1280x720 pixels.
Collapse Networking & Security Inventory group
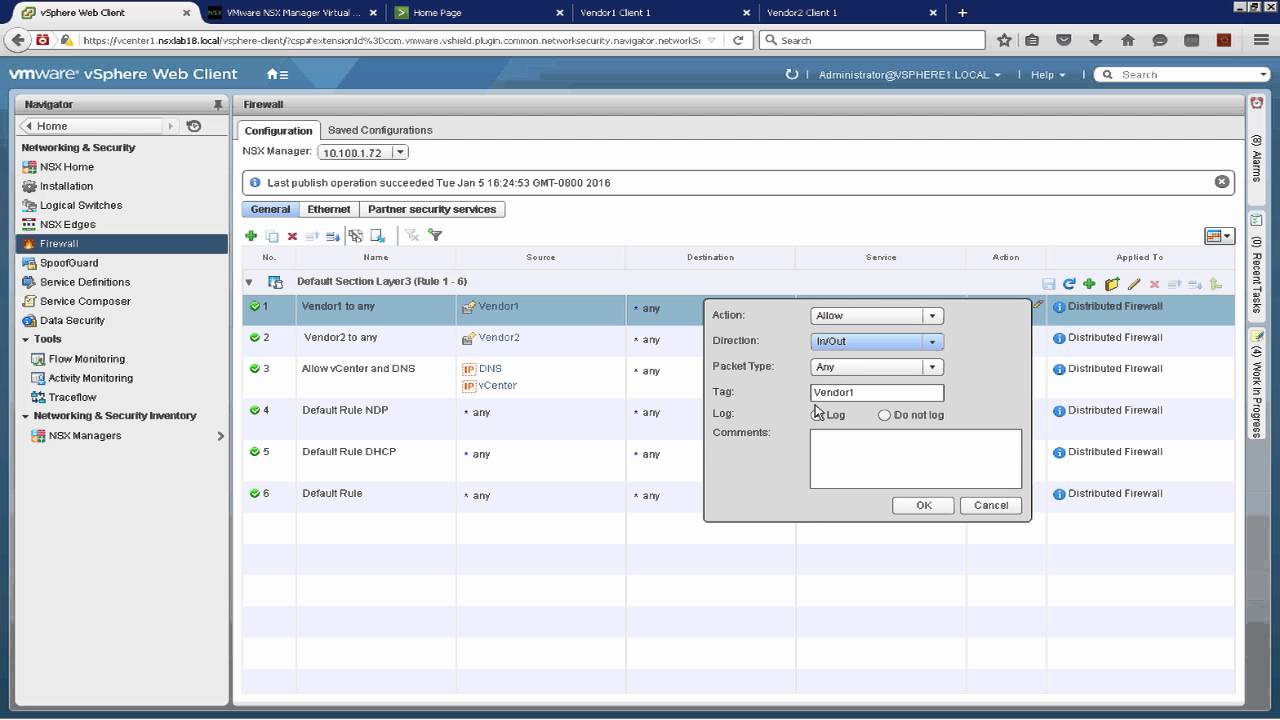(25, 416)
